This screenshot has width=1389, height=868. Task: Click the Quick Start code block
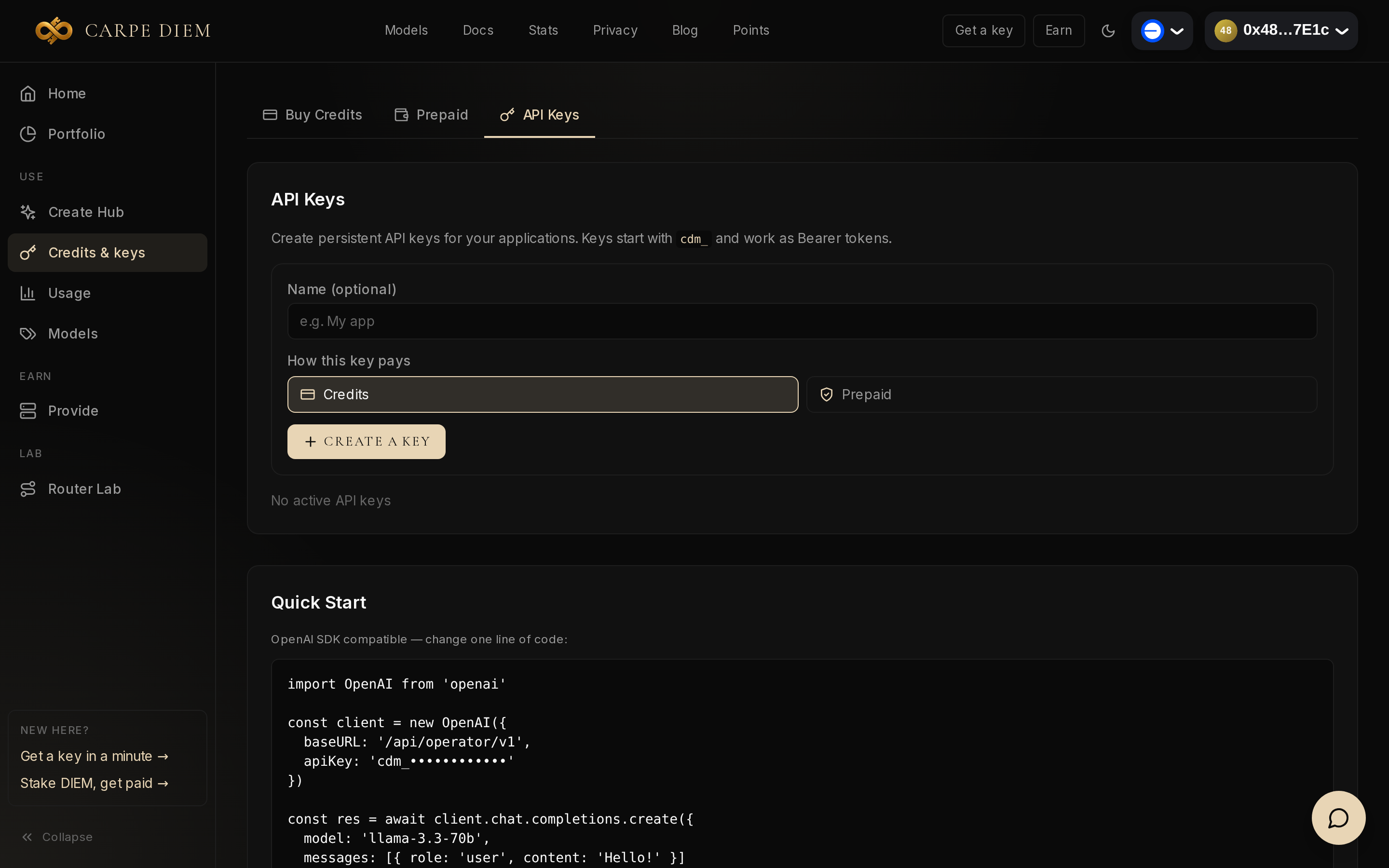(802, 763)
